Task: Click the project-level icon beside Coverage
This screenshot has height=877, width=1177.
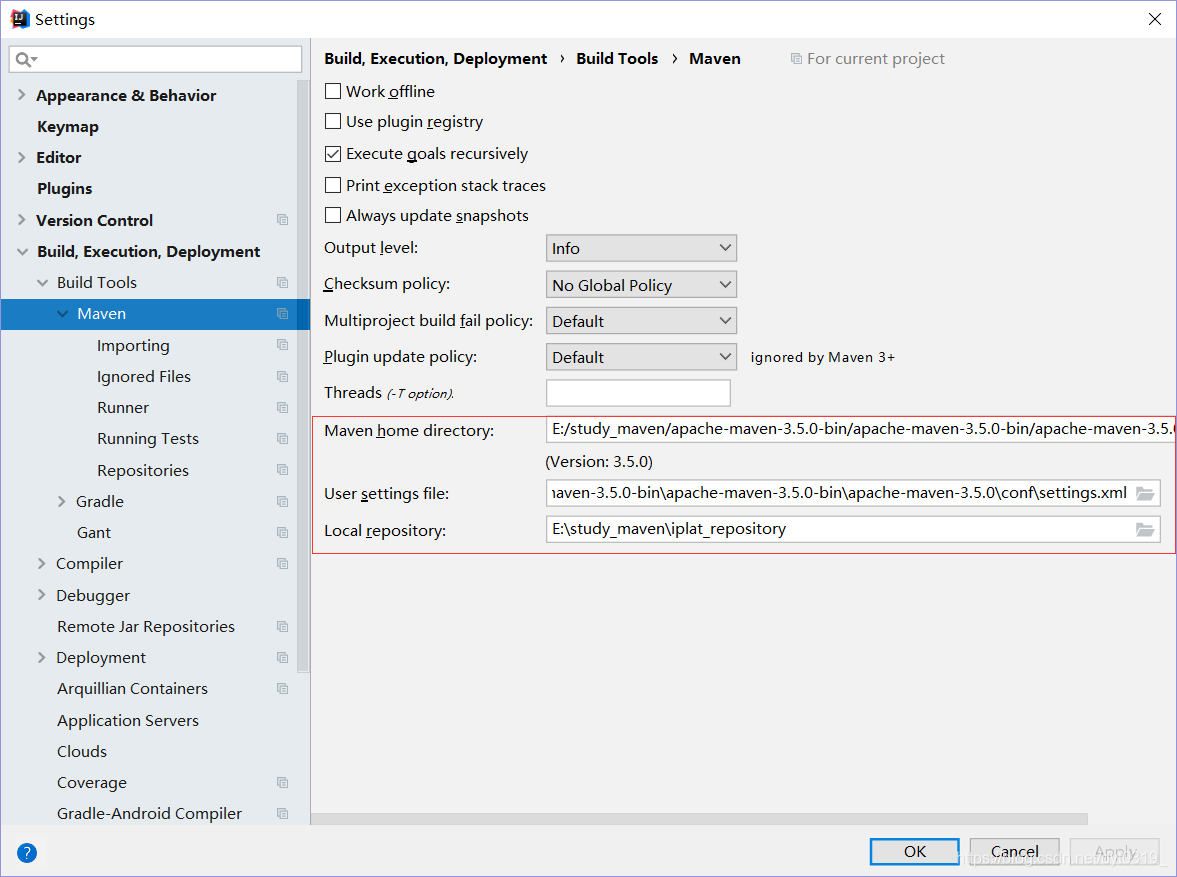Action: coord(282,782)
